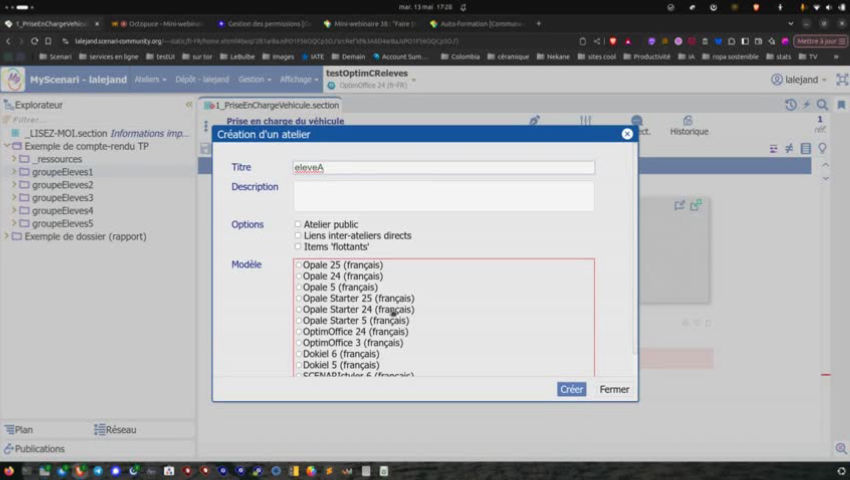Collapse Exemple de compte-rendu TP
This screenshot has width=850, height=480.
7,146
